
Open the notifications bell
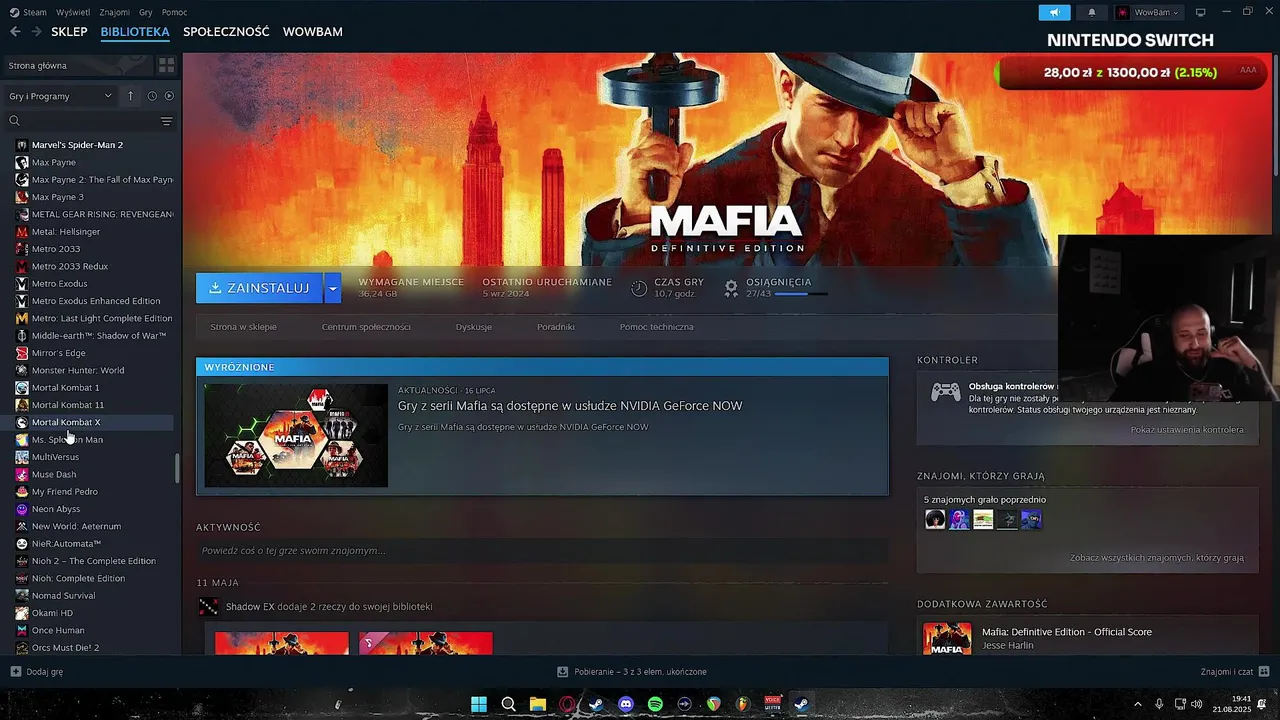click(x=1091, y=12)
